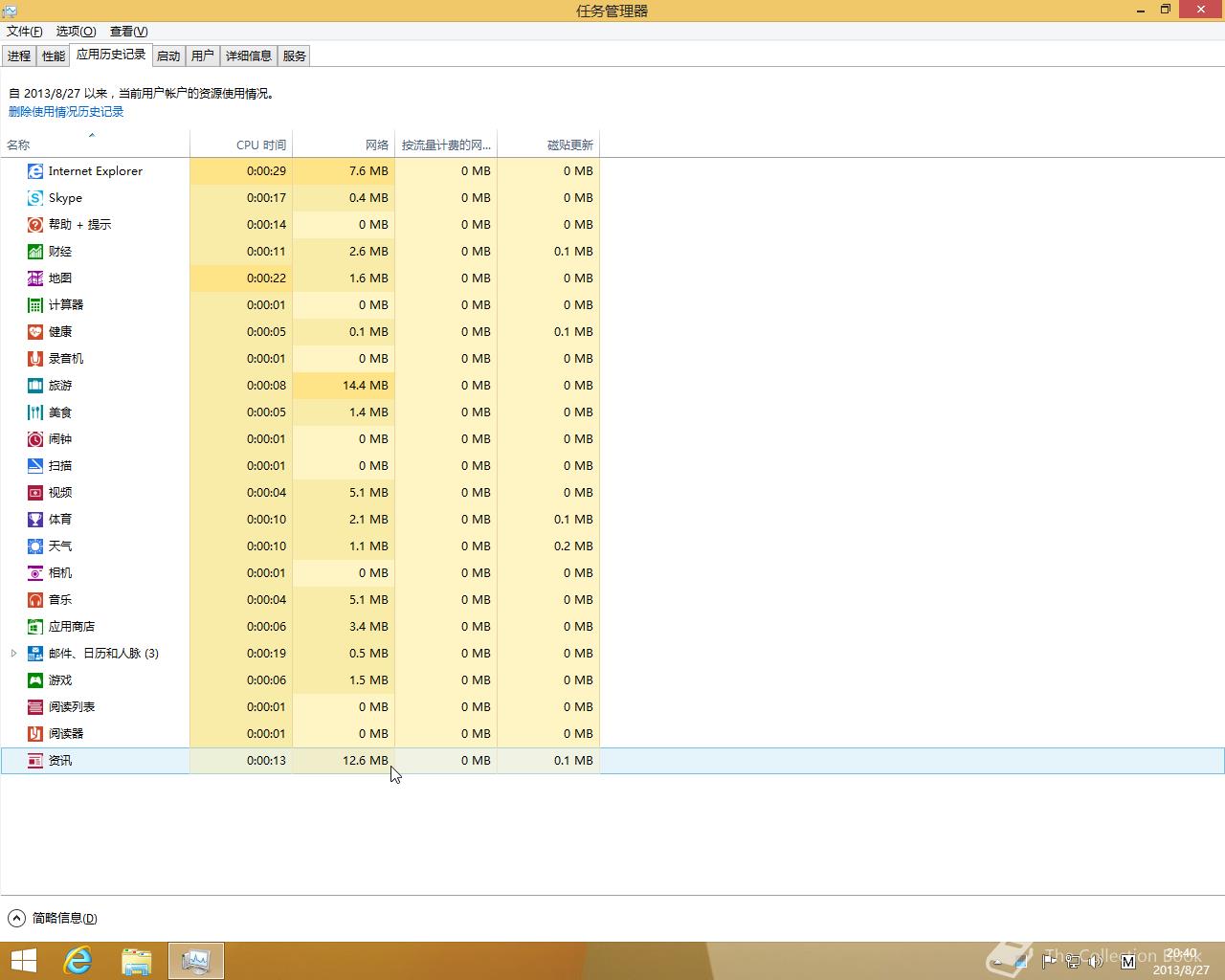Viewport: 1225px width, 980px height.
Task: Switch to the 进程 tab
Action: pyautogui.click(x=19, y=56)
